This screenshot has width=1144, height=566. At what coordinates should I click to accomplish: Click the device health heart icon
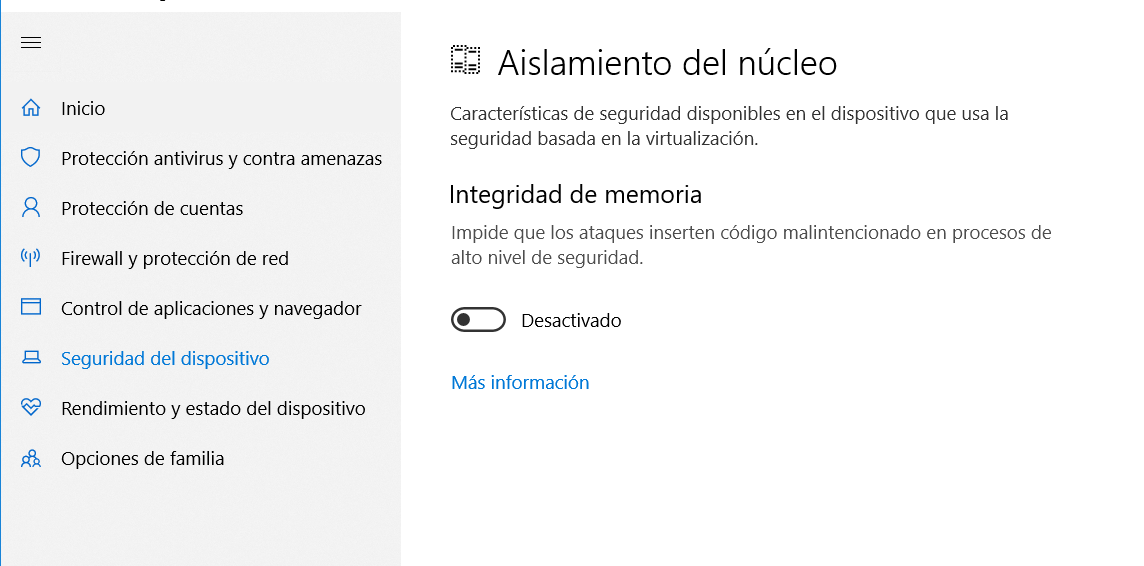point(31,408)
